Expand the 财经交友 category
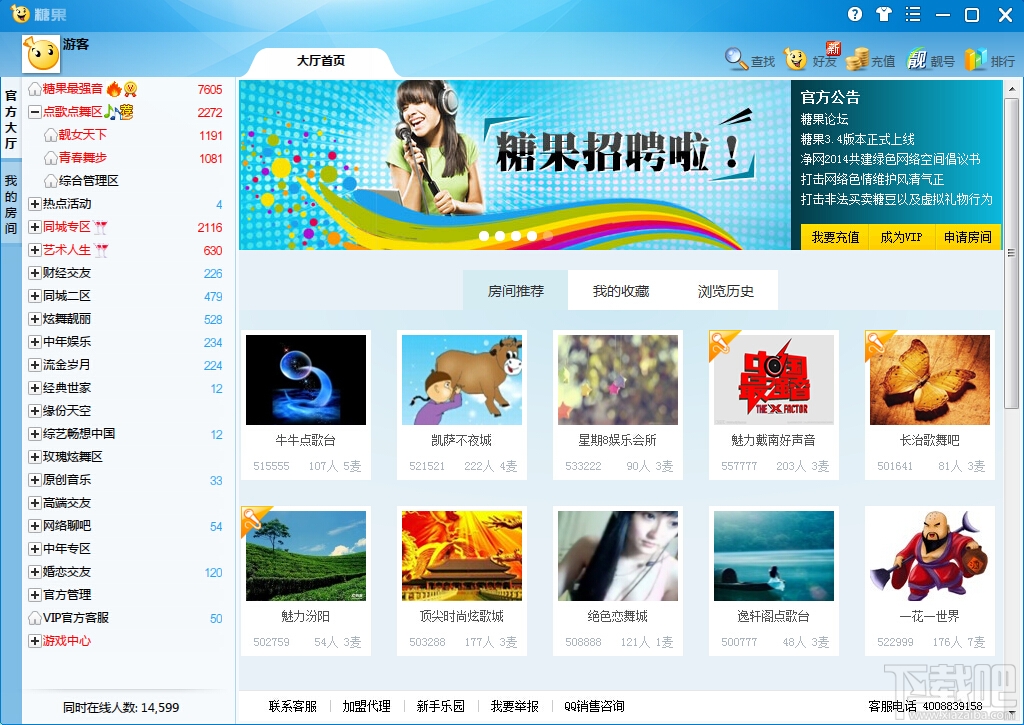The height and width of the screenshot is (725, 1024). [35, 273]
